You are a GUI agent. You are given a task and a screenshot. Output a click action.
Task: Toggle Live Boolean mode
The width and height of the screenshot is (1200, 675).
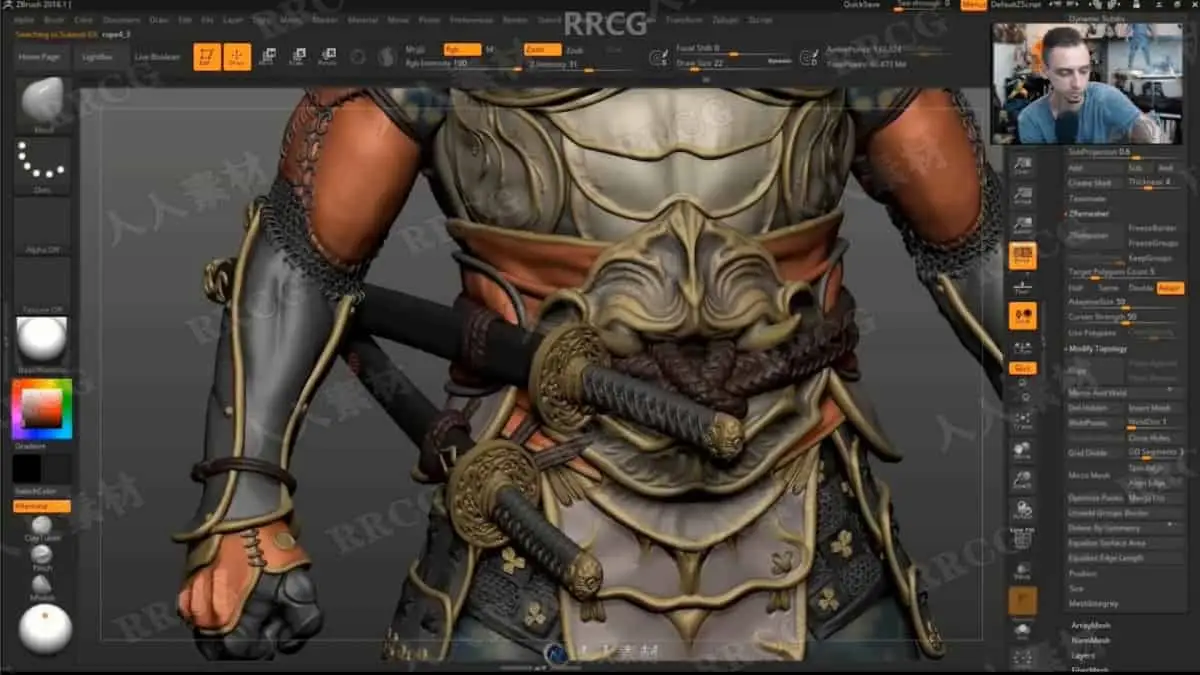157,57
